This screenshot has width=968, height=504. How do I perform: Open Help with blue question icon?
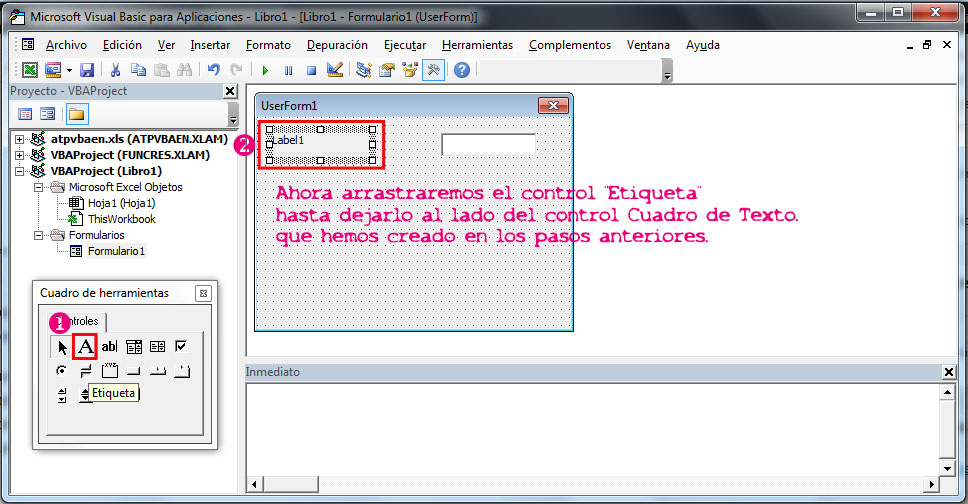click(x=462, y=70)
